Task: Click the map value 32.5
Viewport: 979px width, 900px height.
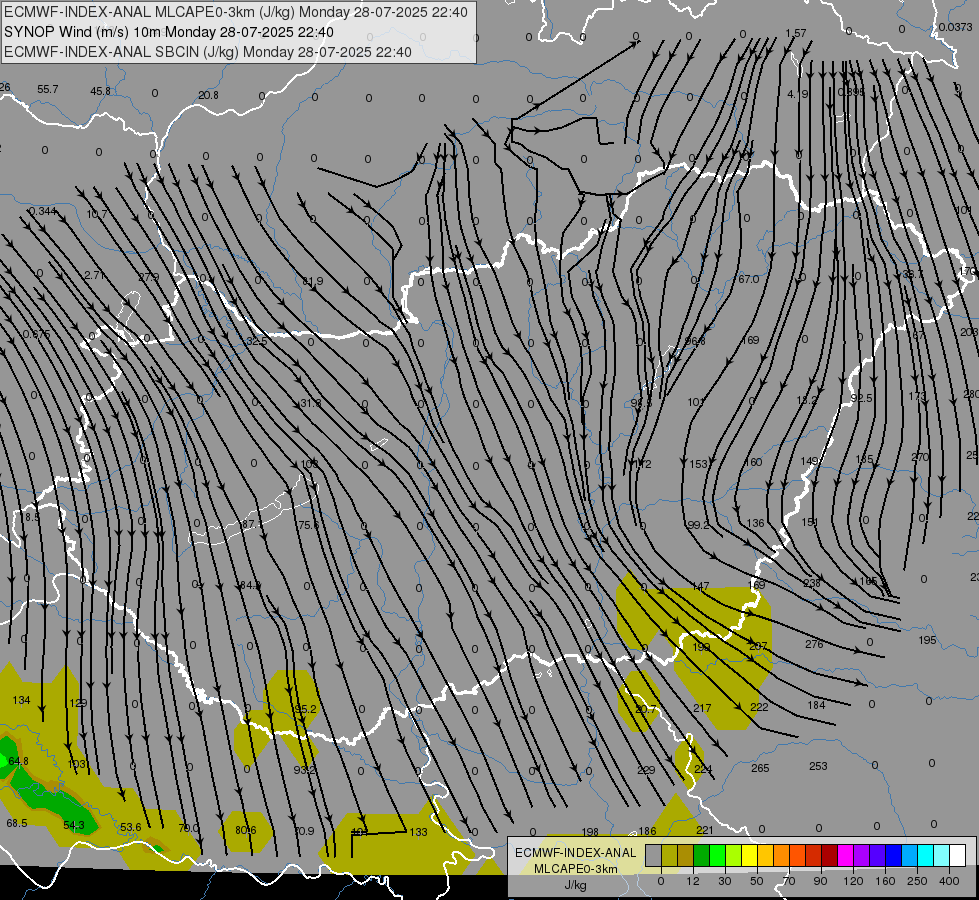Action: point(257,341)
